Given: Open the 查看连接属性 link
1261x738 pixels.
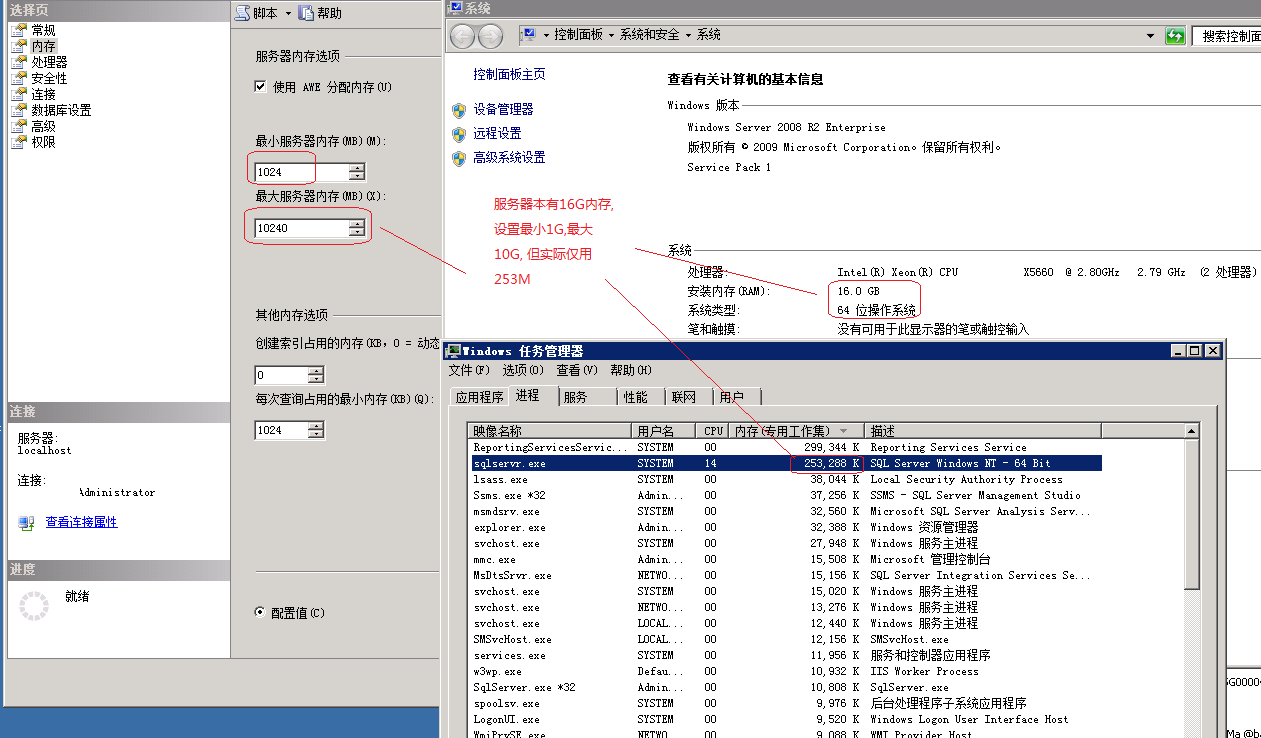Looking at the screenshot, I should point(81,522).
